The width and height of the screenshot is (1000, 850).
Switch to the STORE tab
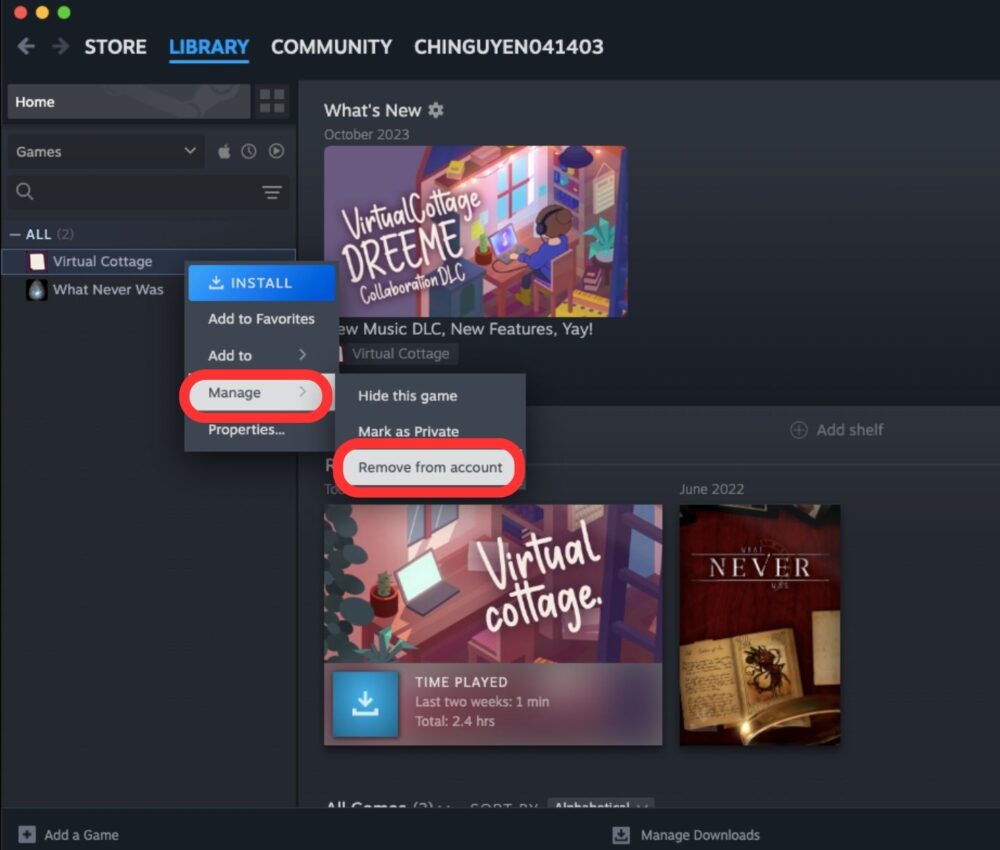114,46
